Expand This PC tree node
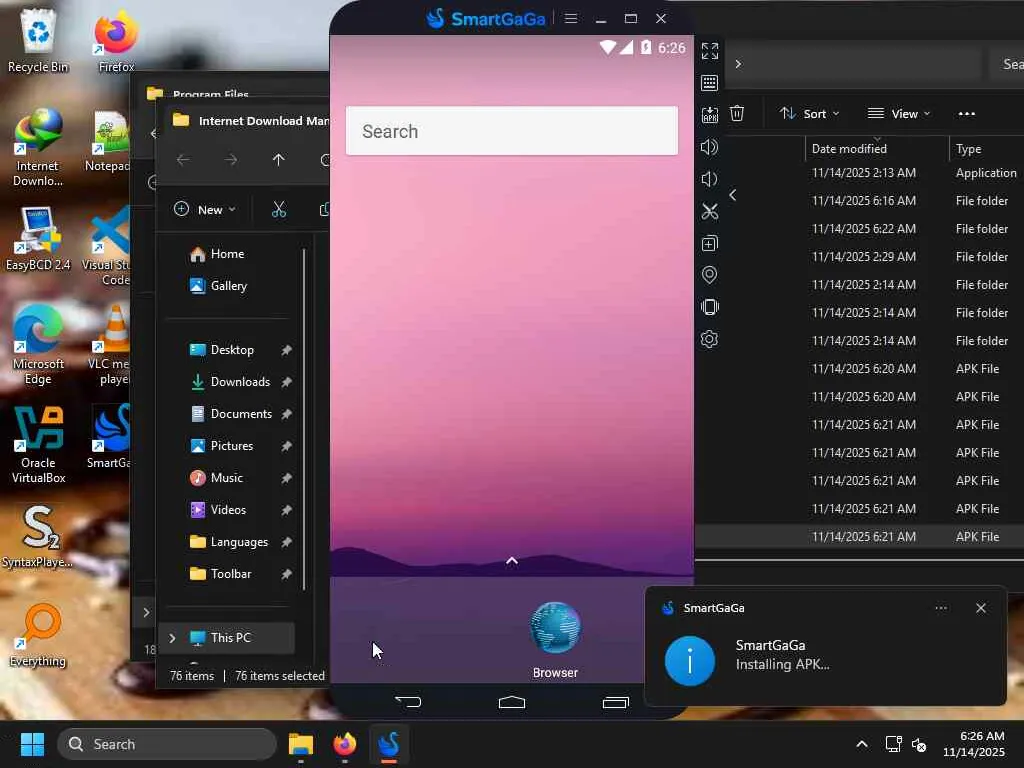Screen dimensions: 1024x768 point(172,638)
